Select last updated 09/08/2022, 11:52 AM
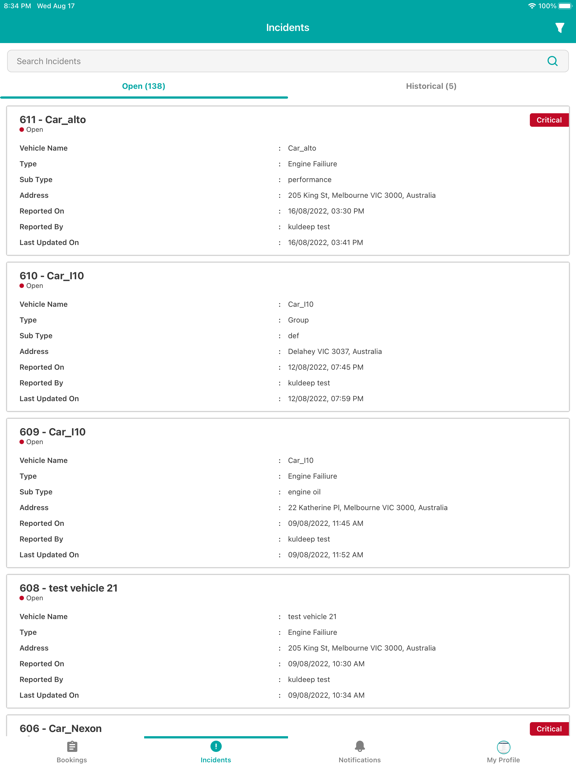The width and height of the screenshot is (576, 768). (x=326, y=555)
